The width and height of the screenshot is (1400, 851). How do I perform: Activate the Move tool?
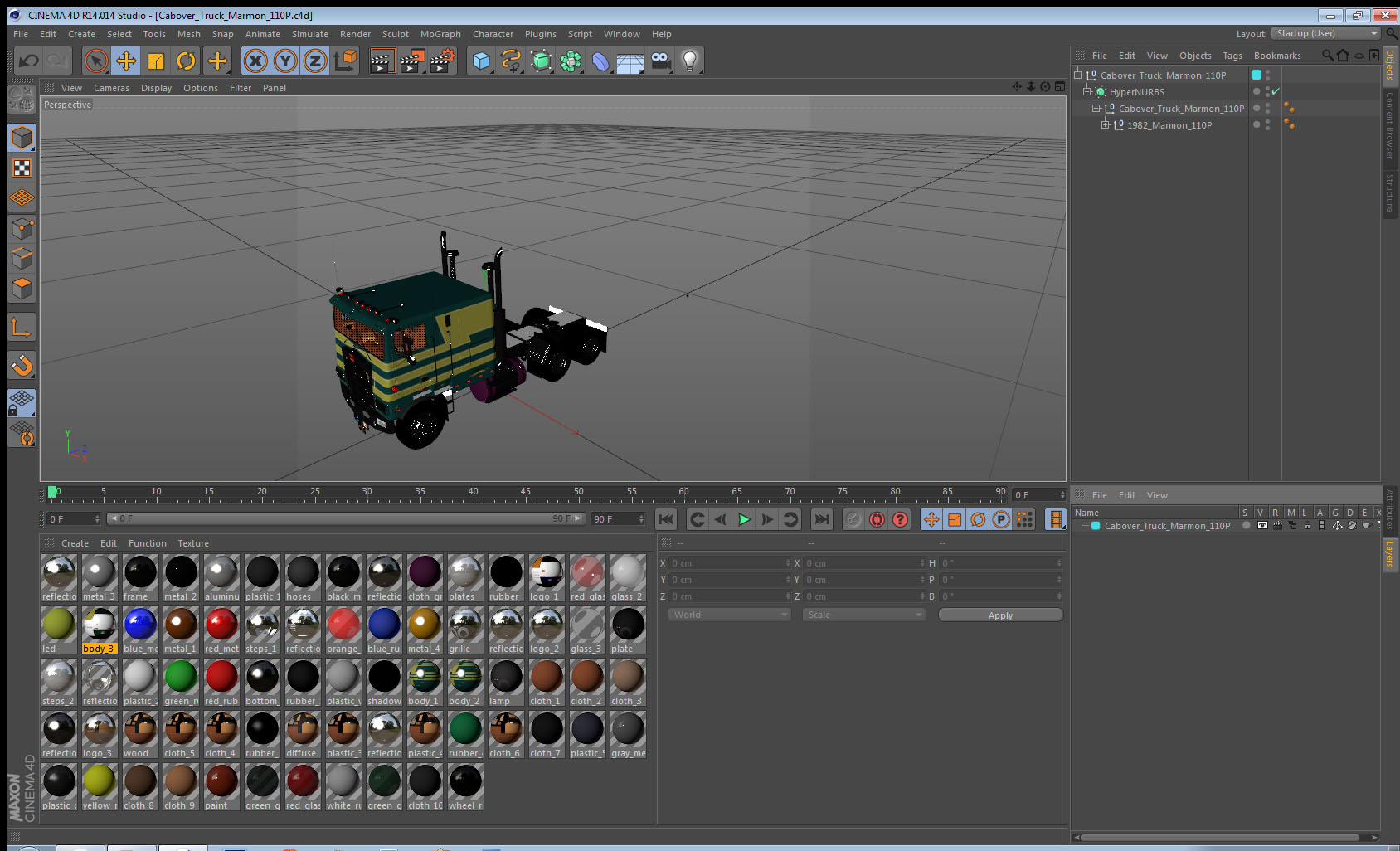126,61
